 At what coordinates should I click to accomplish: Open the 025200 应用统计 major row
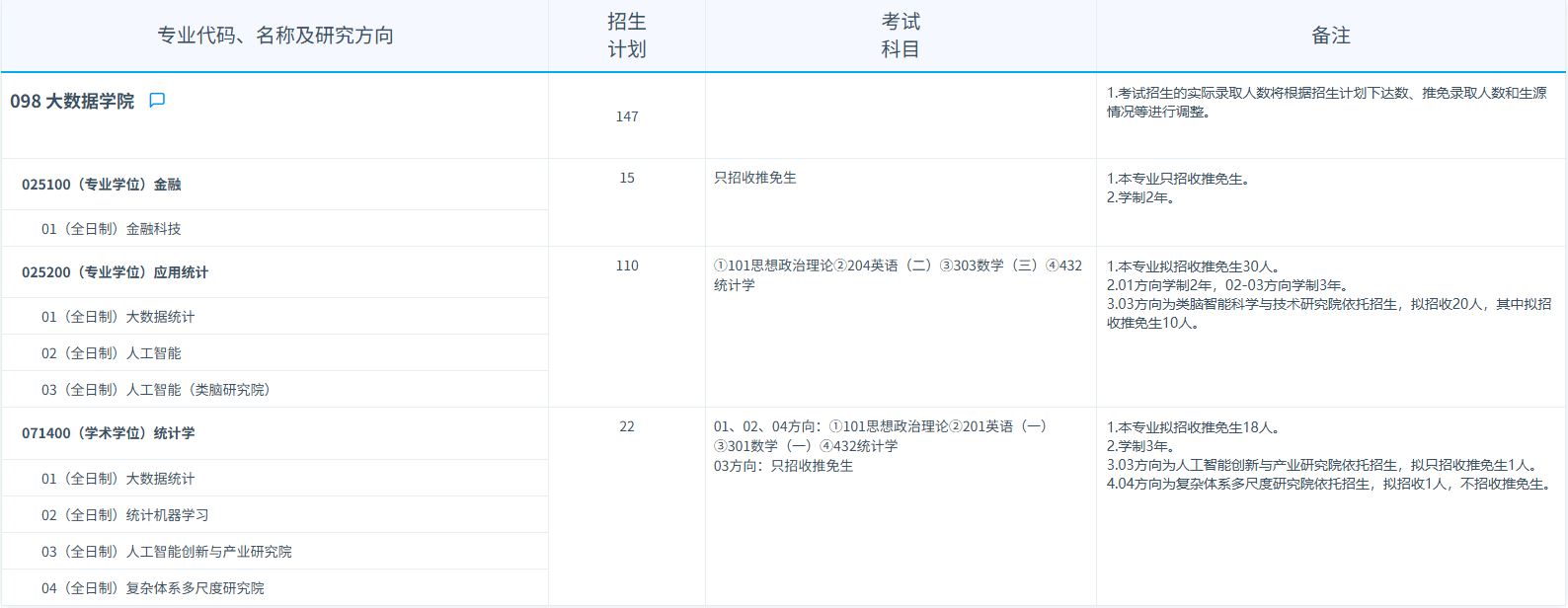115,272
